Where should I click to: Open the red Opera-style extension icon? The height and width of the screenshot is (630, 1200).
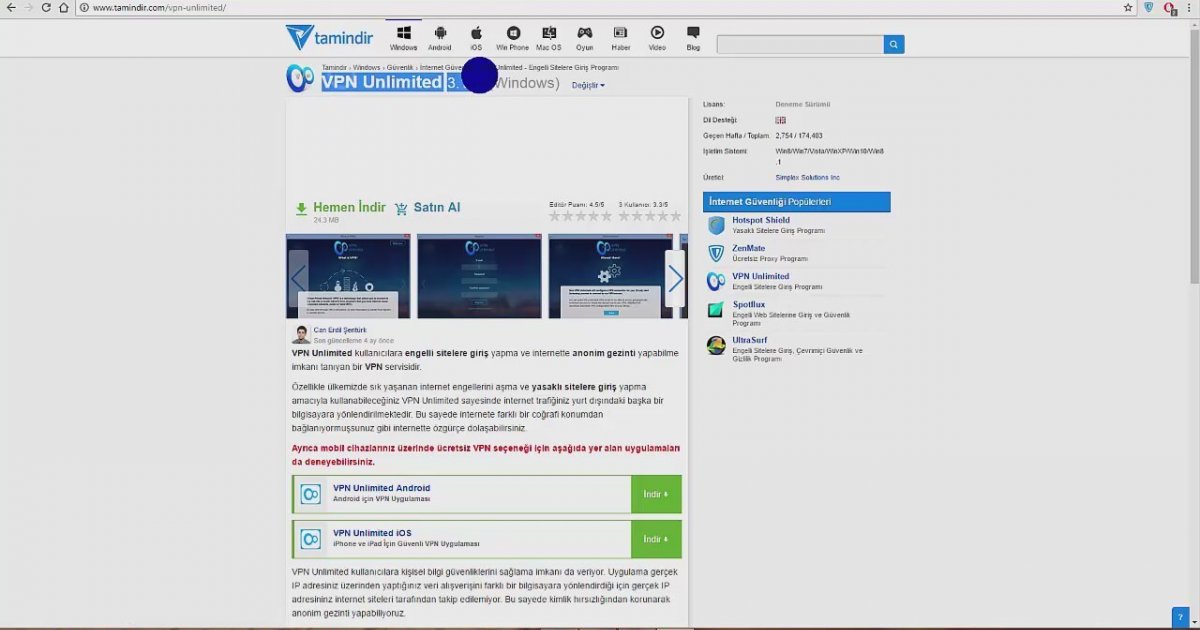[1169, 8]
